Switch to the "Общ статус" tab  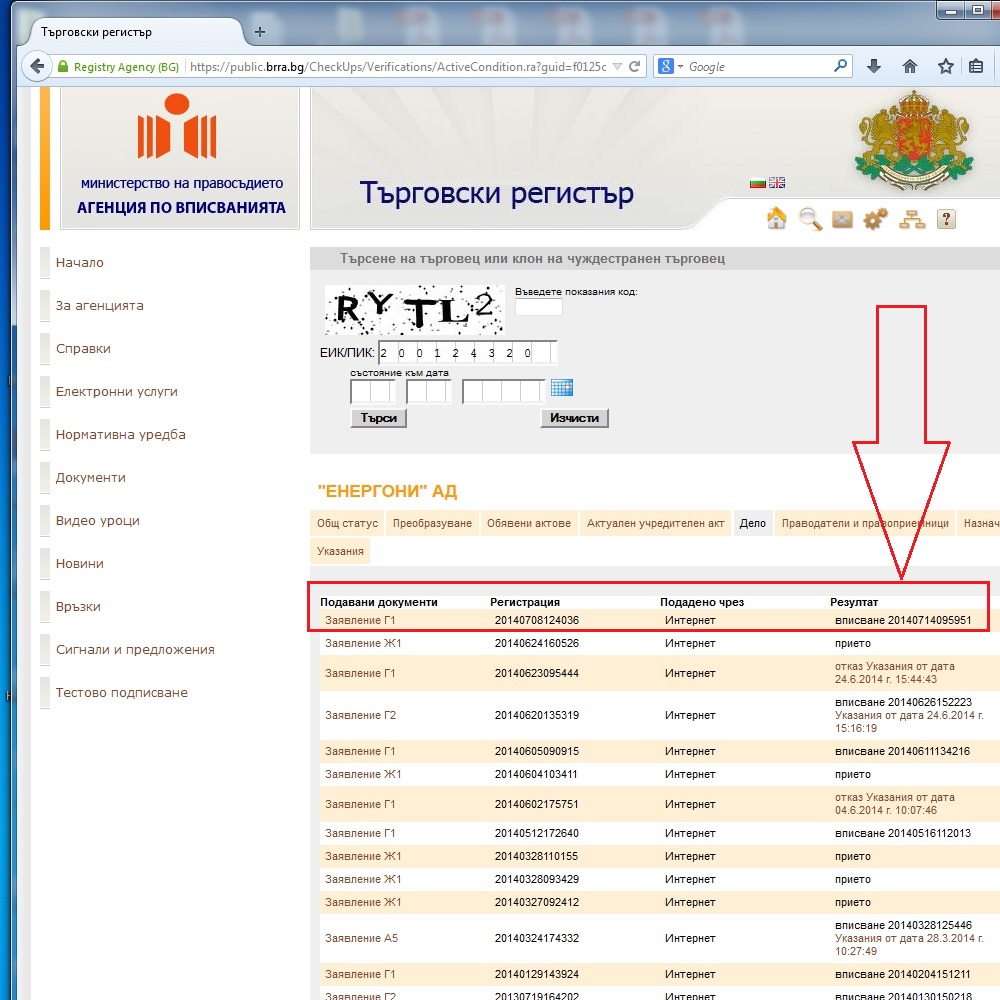(347, 523)
